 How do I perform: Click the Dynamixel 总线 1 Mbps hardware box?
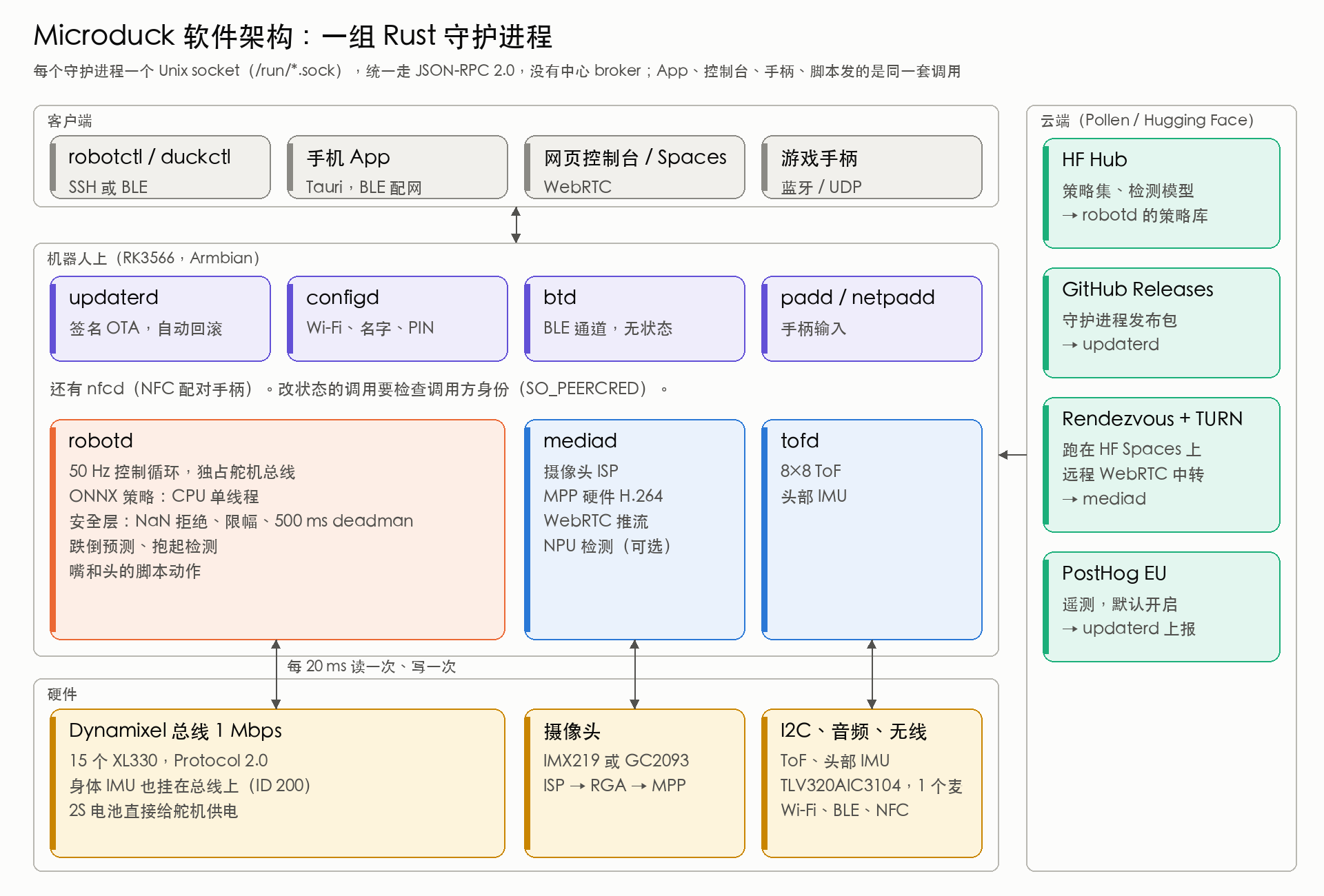(x=277, y=784)
